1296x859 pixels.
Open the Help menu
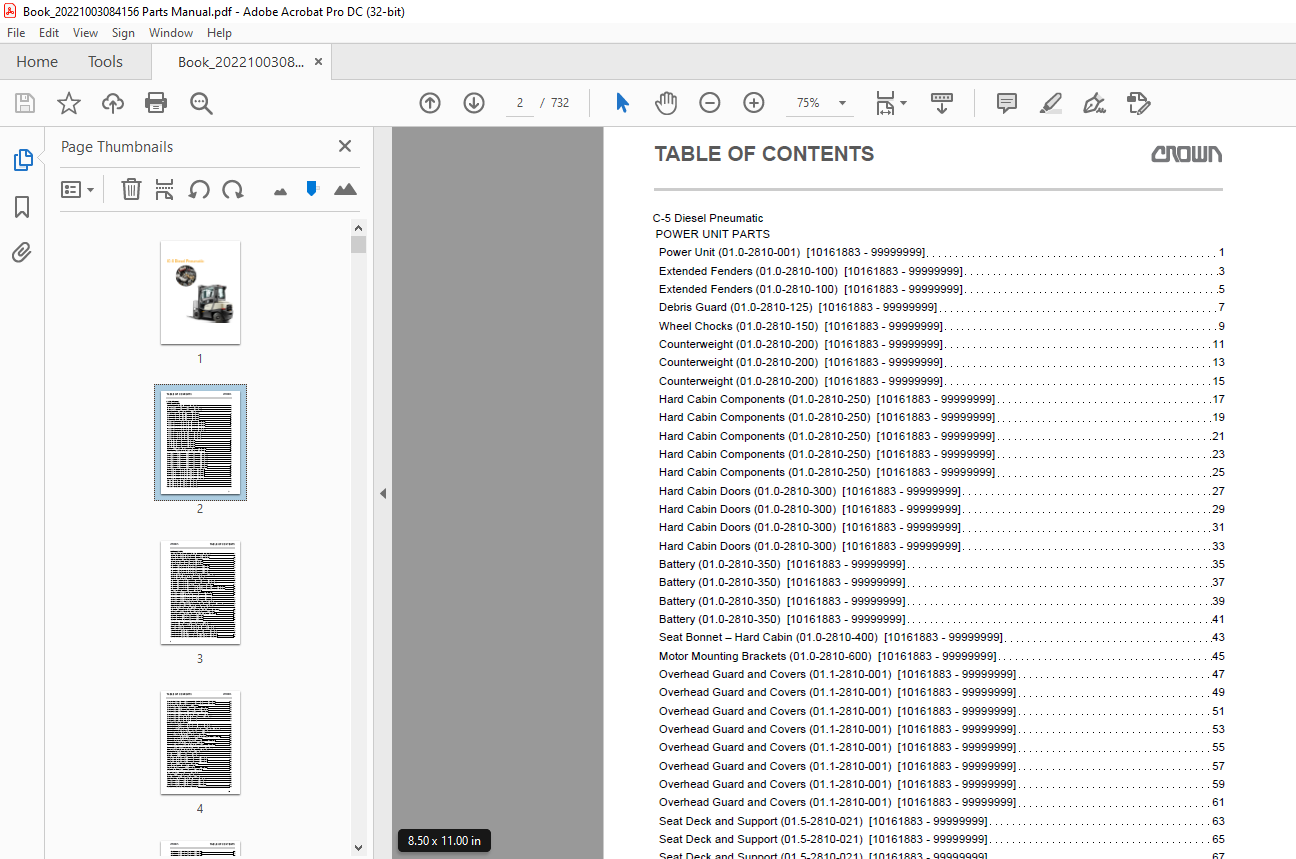219,33
